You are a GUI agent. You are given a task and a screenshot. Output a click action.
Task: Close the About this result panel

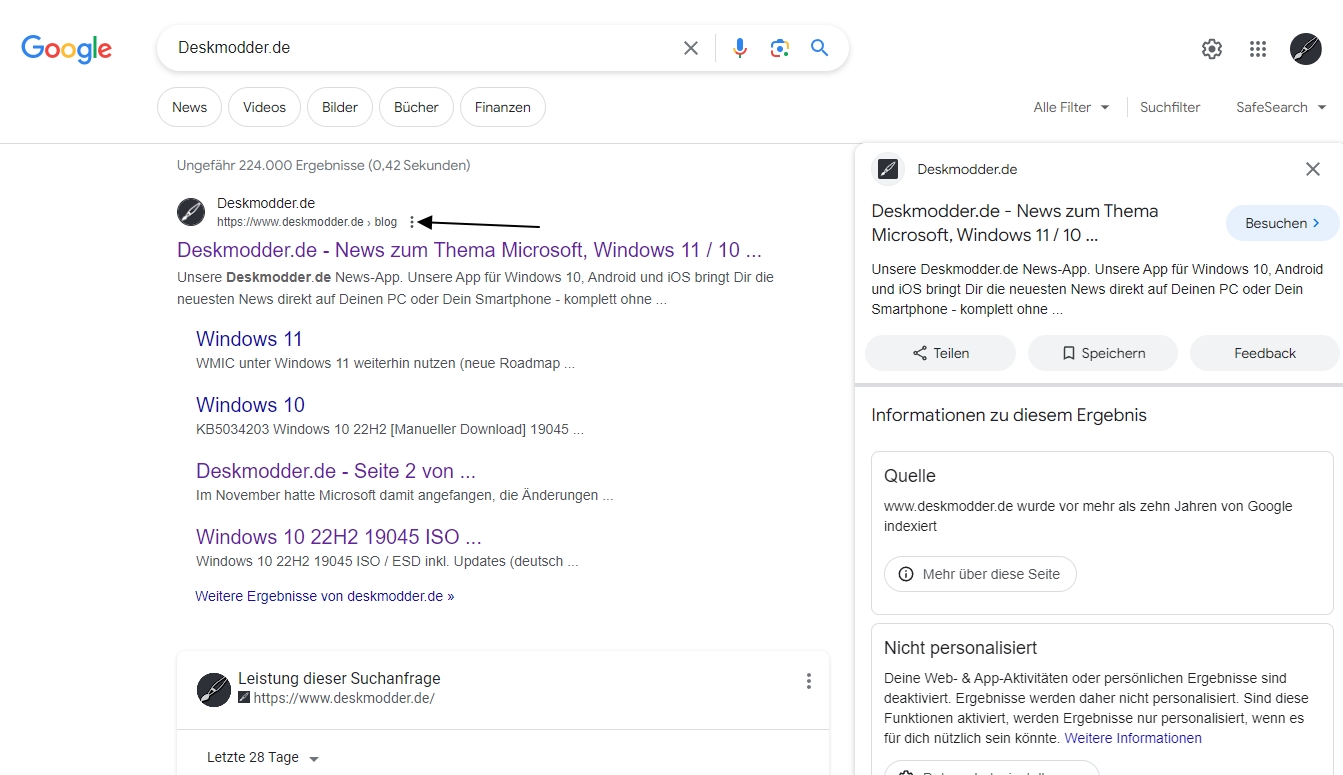click(1313, 169)
